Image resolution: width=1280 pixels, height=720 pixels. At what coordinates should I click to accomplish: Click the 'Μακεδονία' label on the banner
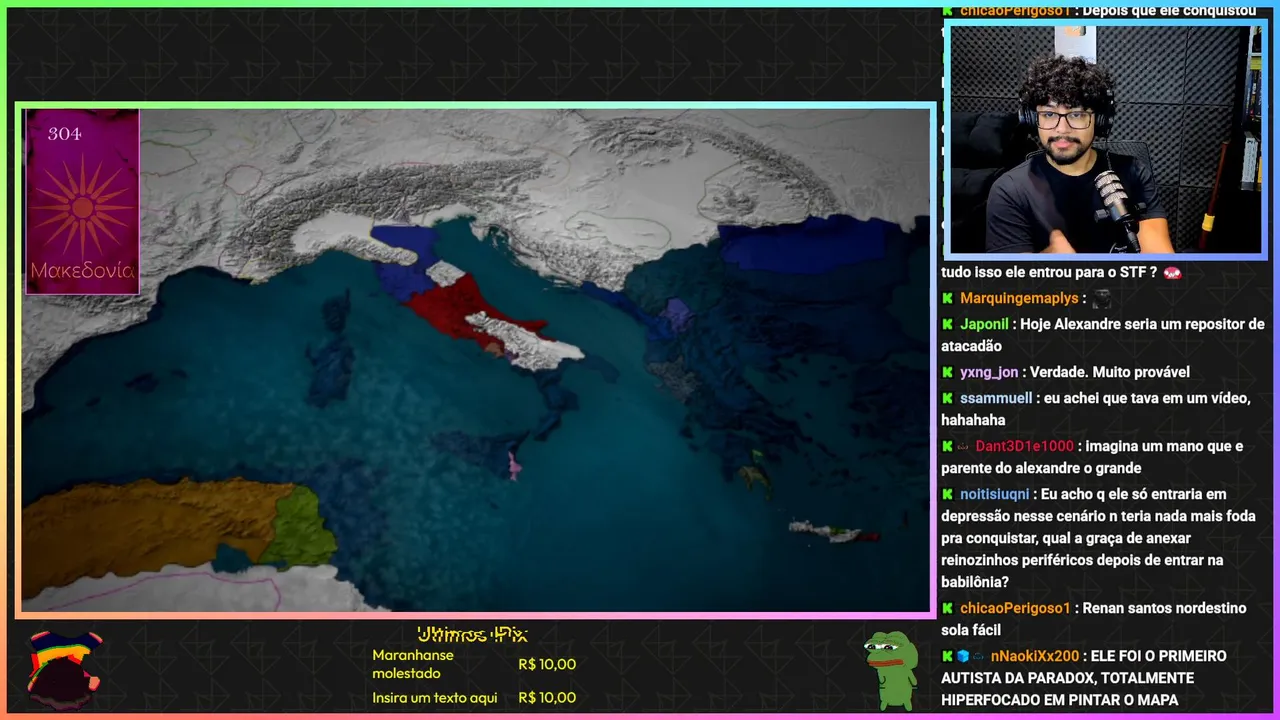coord(82,271)
